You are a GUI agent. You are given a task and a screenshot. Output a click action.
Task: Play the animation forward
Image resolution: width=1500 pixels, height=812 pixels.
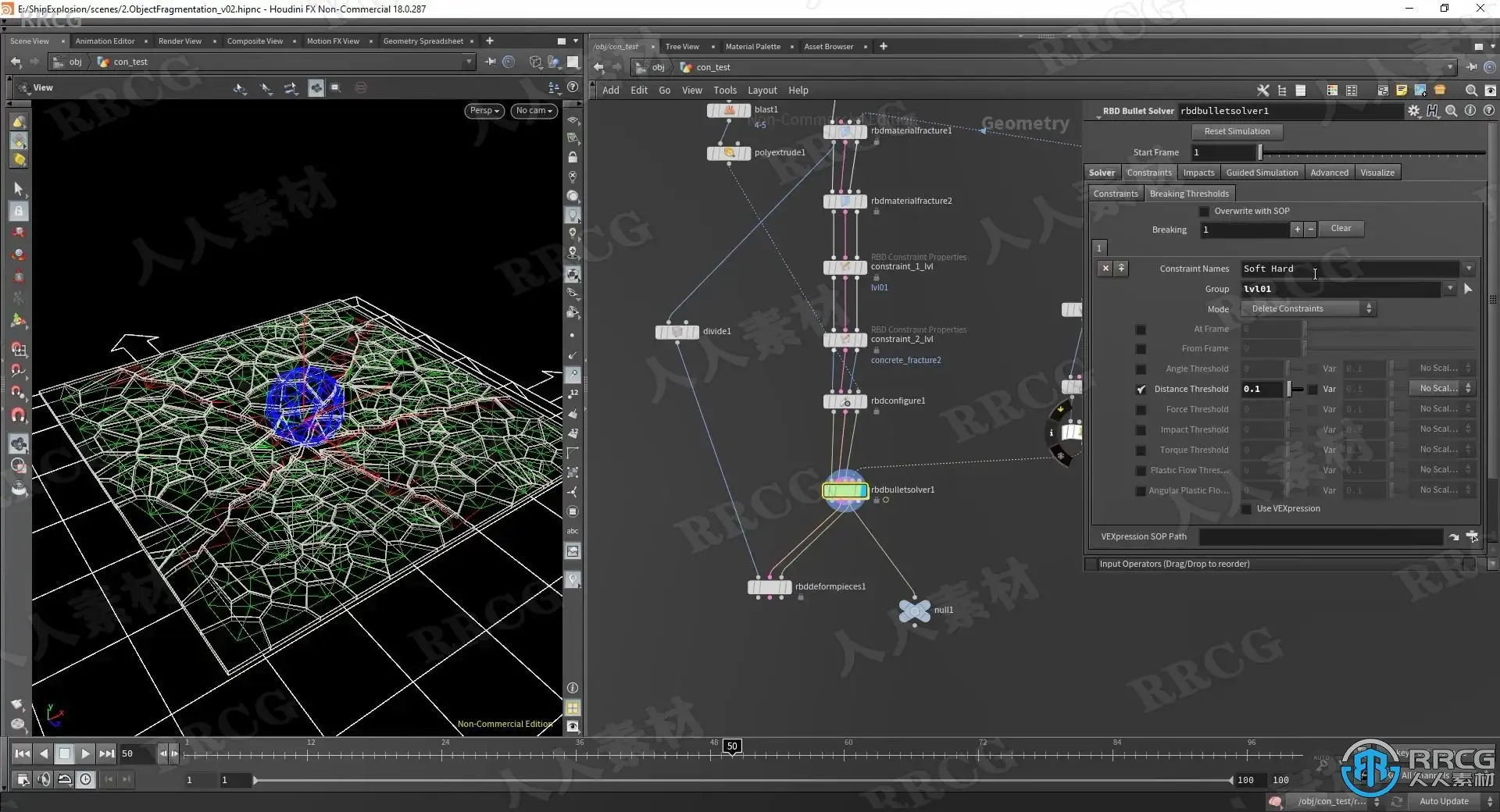(x=86, y=753)
